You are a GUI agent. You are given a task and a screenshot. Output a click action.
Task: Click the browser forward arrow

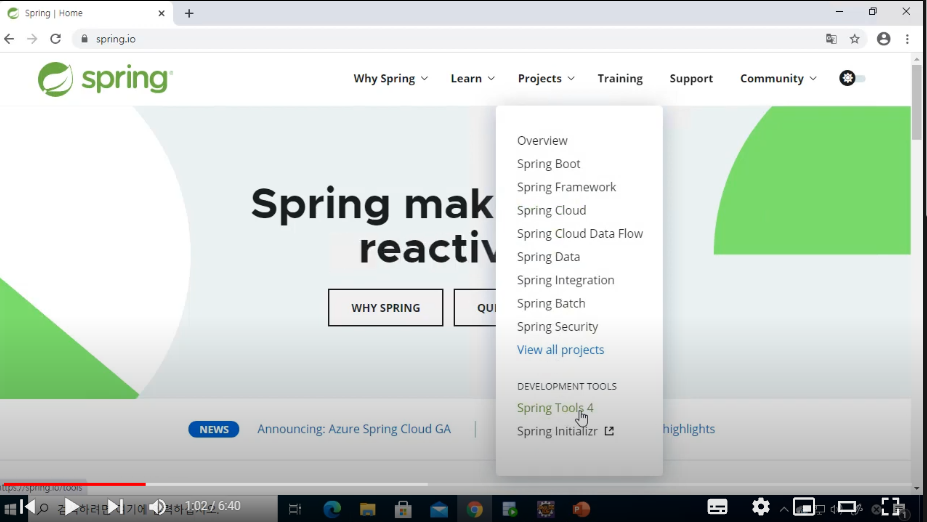[x=32, y=39]
